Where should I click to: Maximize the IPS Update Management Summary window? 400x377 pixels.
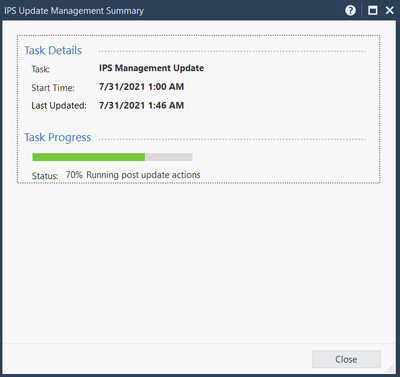coord(373,11)
